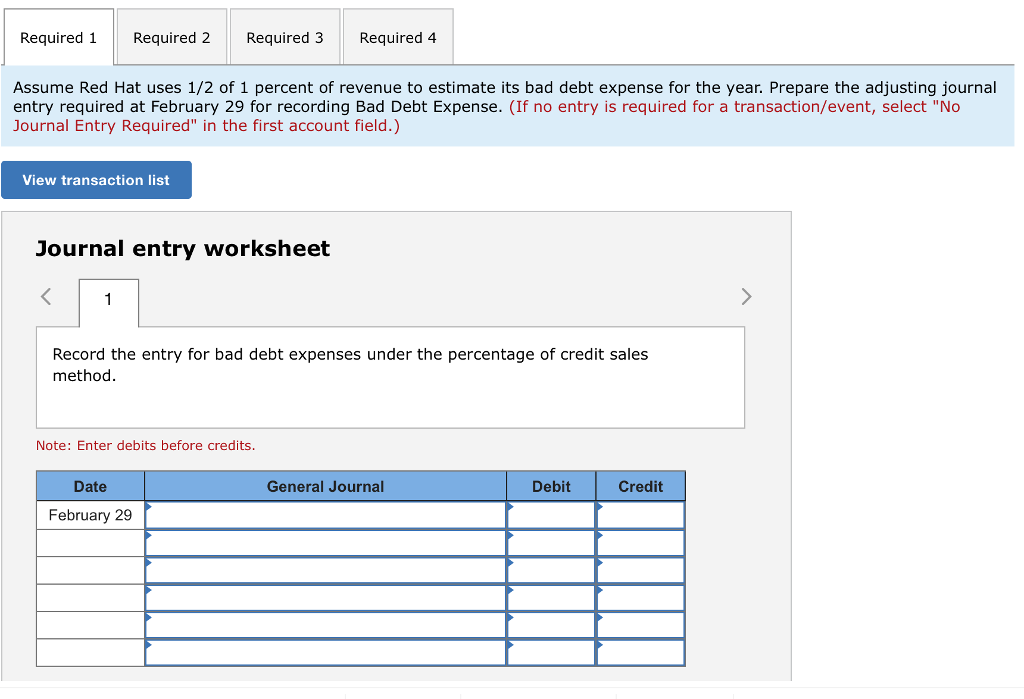Click the Debit cell in the last row

tap(551, 653)
